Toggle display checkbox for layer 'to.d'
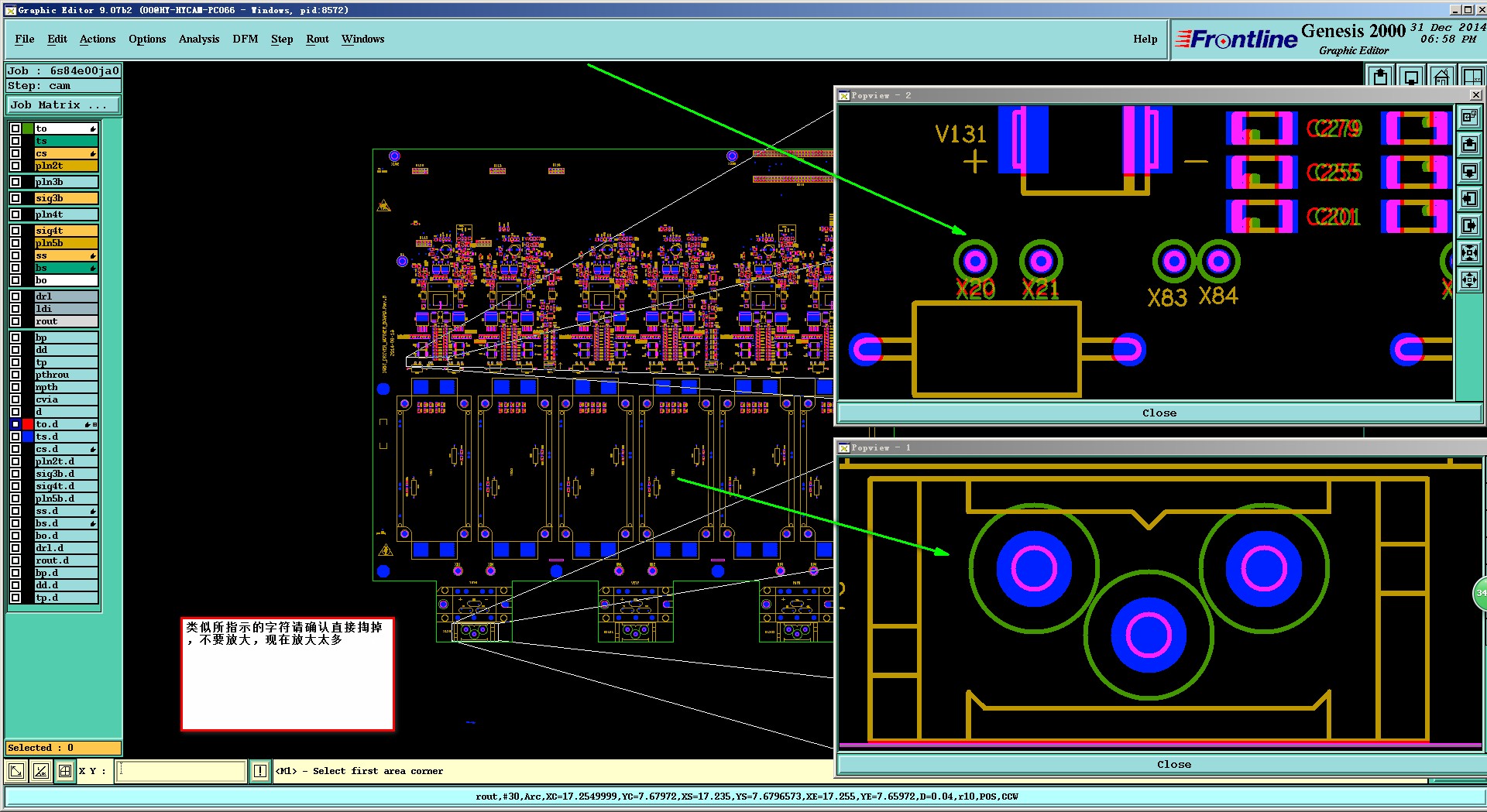 tap(15, 424)
